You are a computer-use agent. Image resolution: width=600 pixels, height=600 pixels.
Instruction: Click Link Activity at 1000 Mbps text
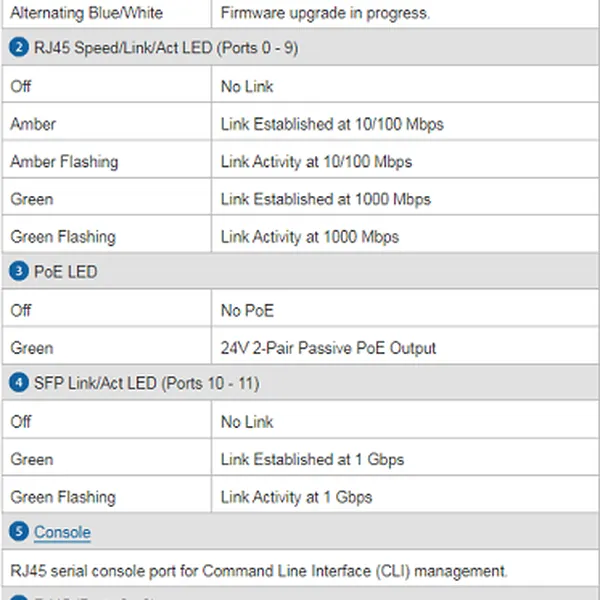click(310, 237)
